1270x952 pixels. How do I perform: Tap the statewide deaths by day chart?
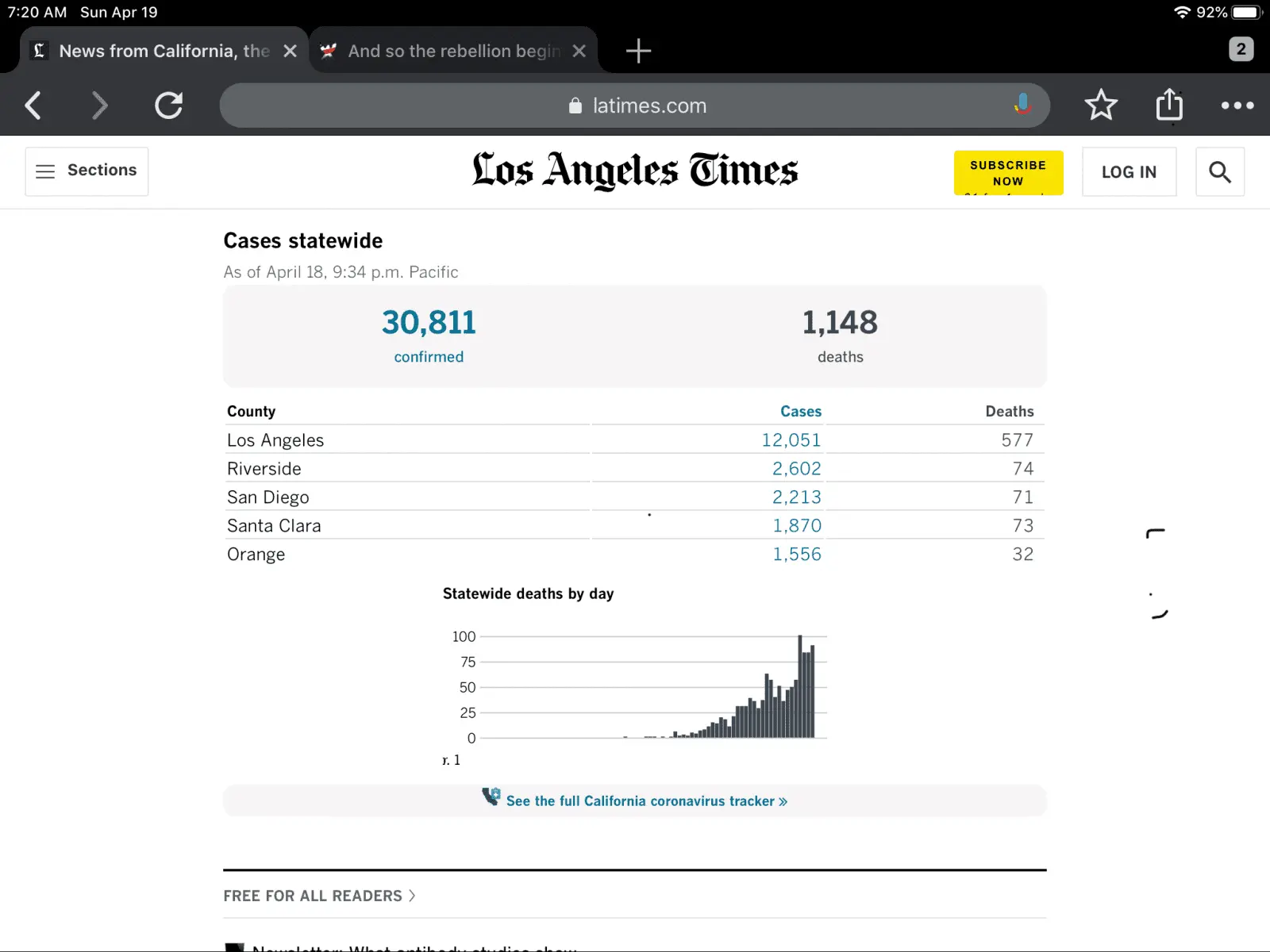(x=635, y=686)
